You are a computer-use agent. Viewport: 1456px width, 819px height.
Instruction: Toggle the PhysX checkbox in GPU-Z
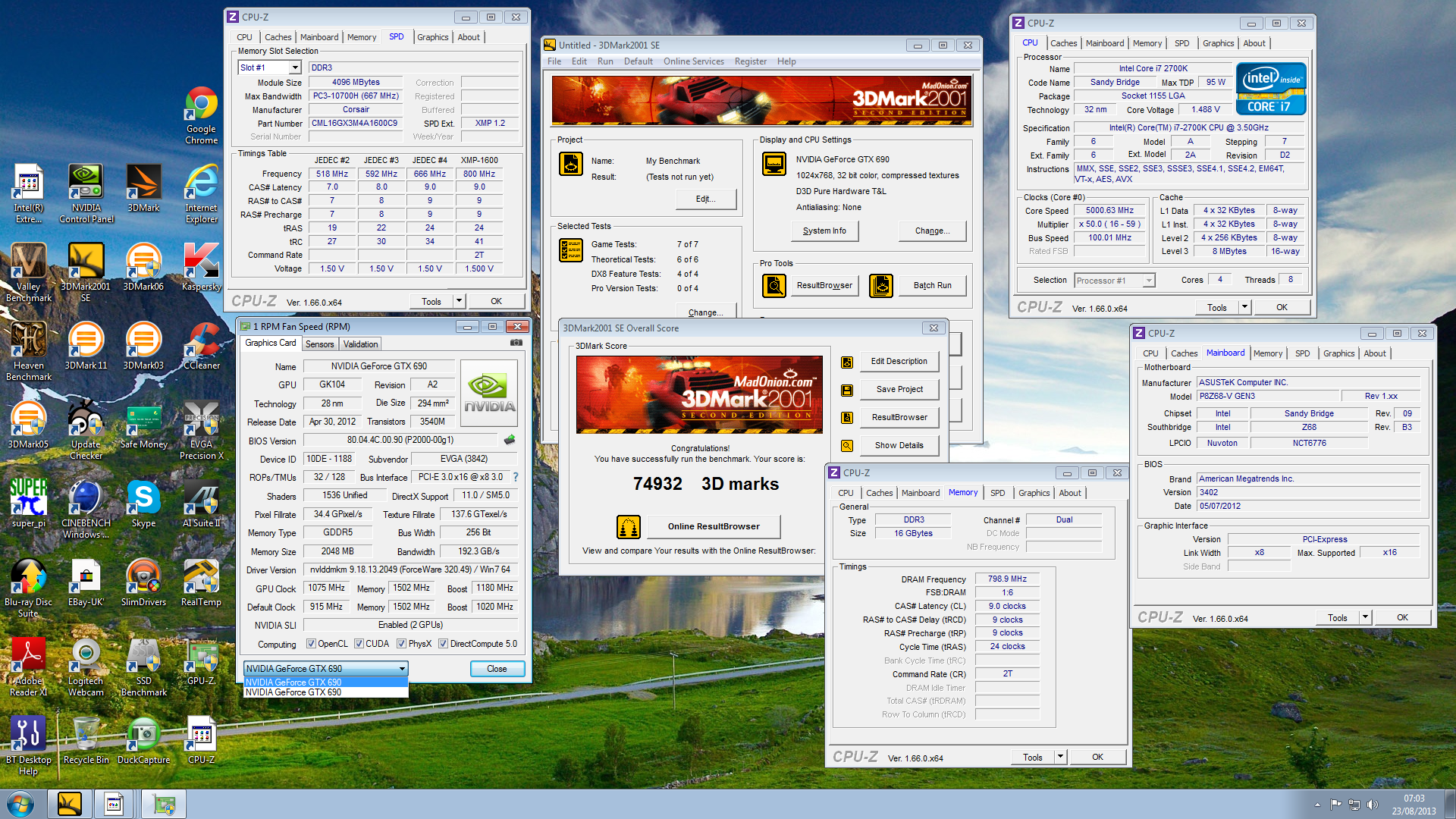(401, 644)
